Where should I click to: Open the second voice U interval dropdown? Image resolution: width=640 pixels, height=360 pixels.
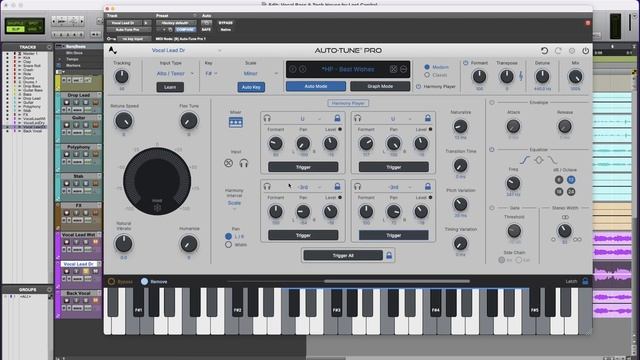click(401, 119)
